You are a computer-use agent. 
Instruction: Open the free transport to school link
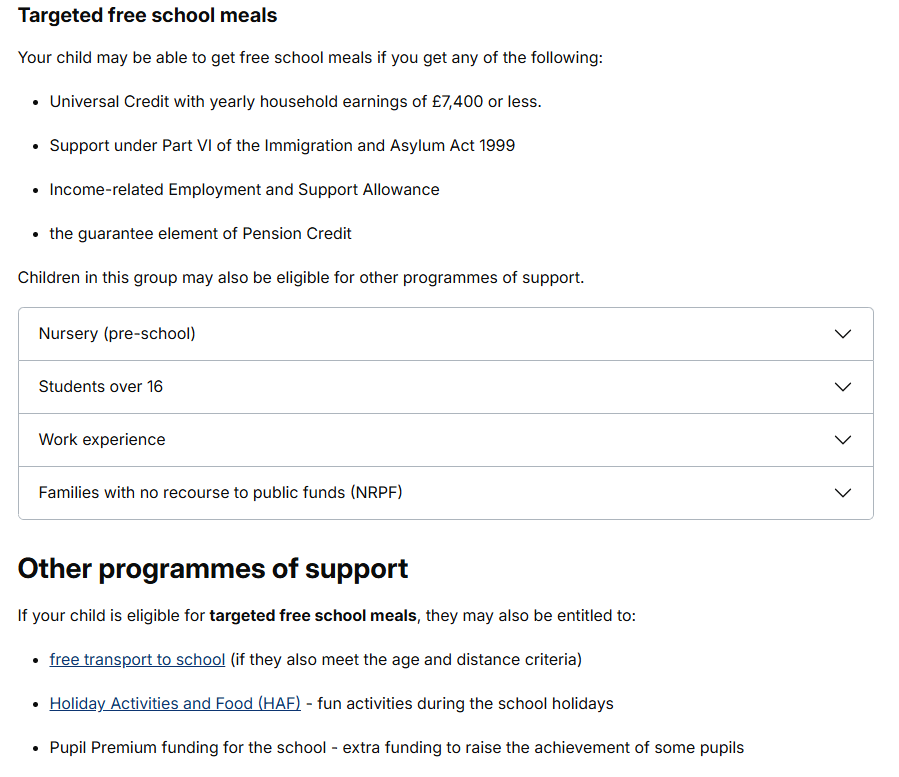click(x=137, y=660)
